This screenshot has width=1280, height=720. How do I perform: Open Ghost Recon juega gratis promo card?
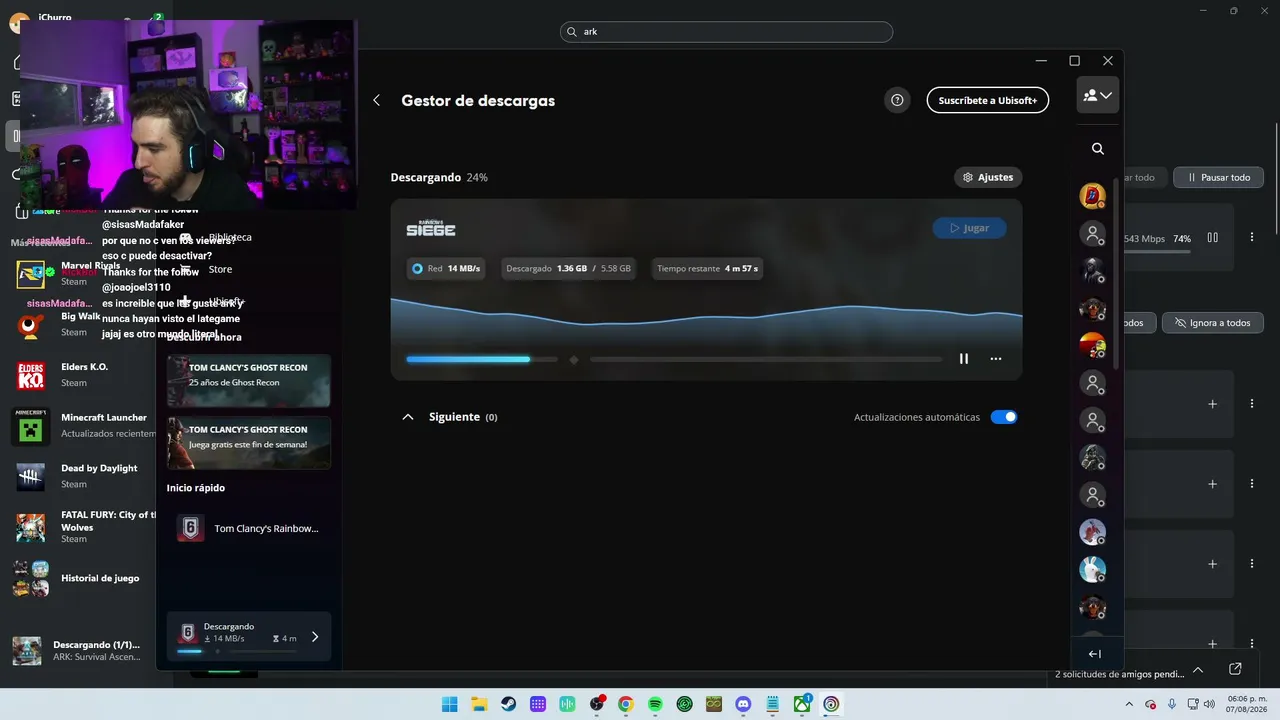click(x=248, y=443)
